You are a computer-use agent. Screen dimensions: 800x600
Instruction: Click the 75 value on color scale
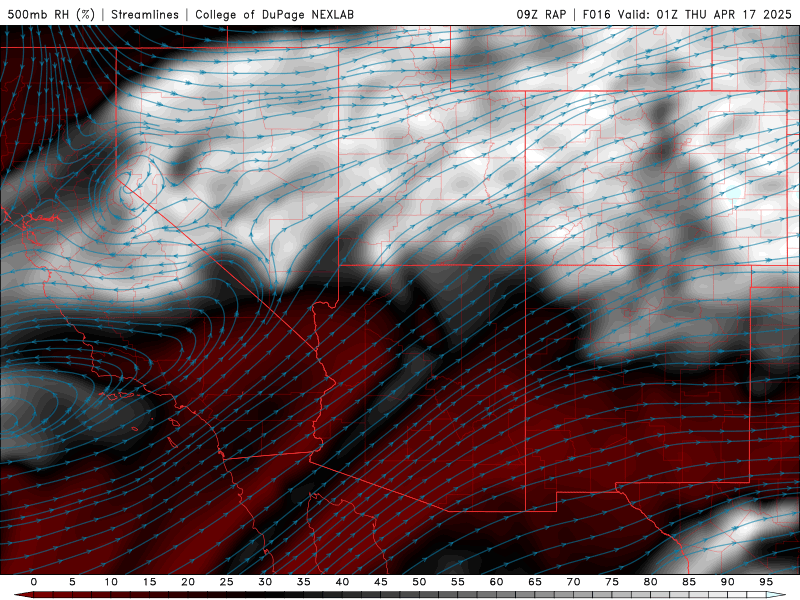612,582
